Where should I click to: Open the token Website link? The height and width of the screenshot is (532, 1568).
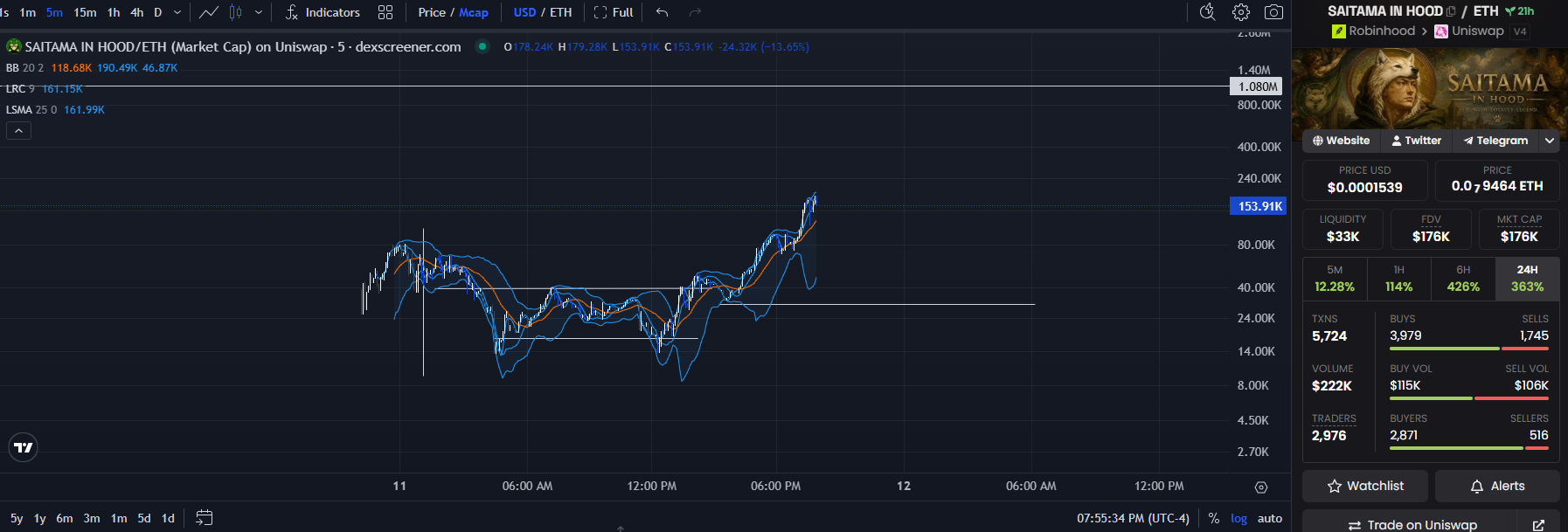click(1341, 141)
